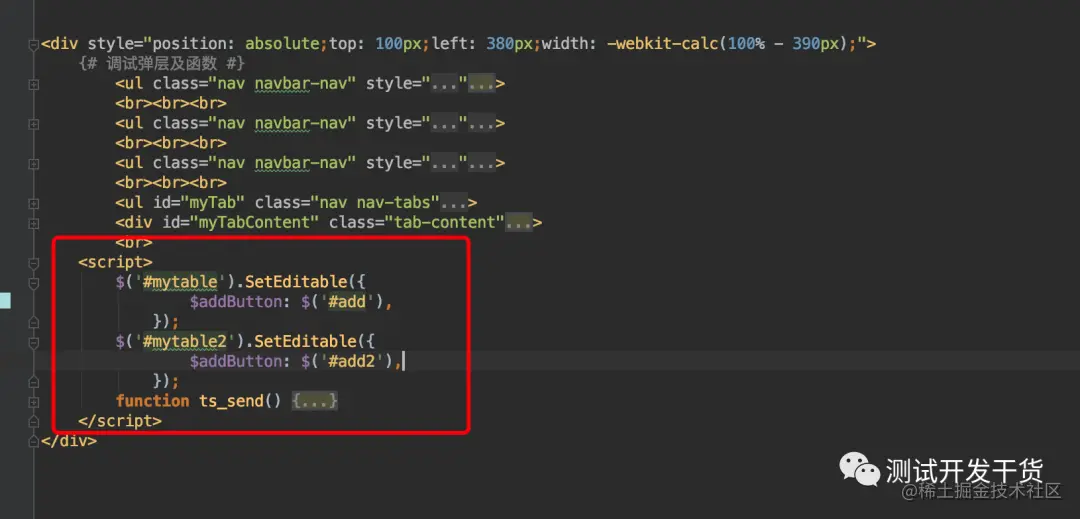Click the closing </script> tag text

tap(121, 421)
